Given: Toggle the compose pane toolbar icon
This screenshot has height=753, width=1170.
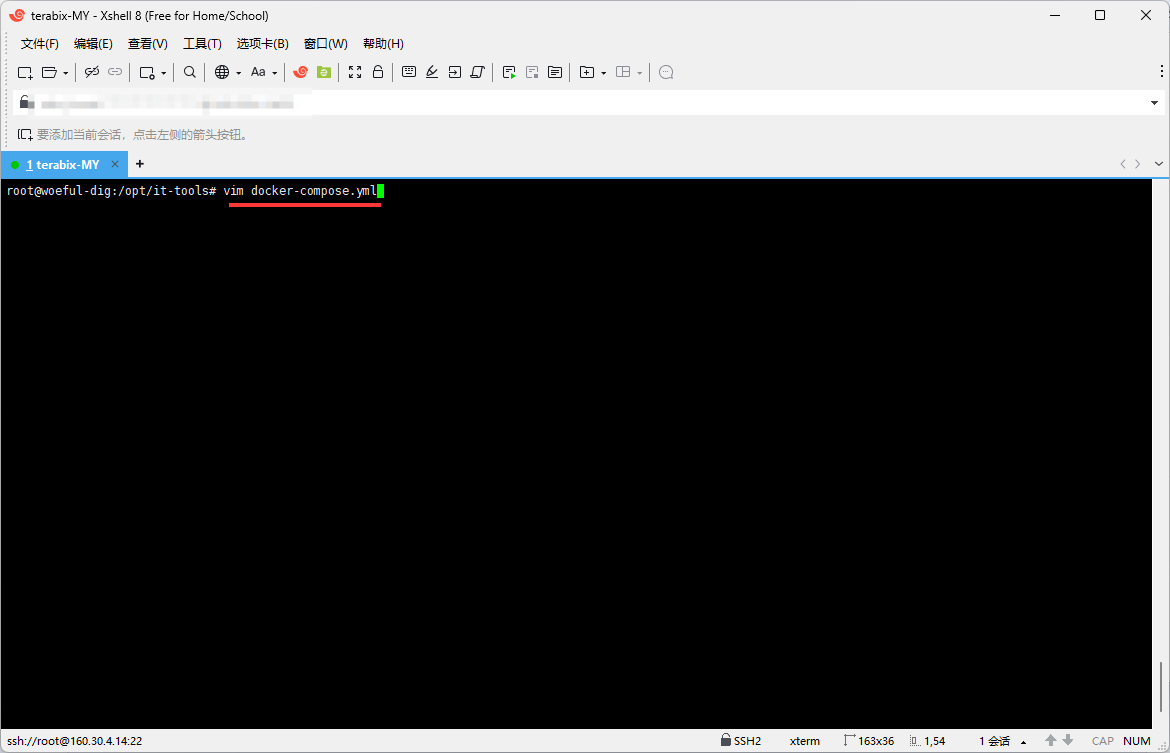Looking at the screenshot, I should pos(555,72).
